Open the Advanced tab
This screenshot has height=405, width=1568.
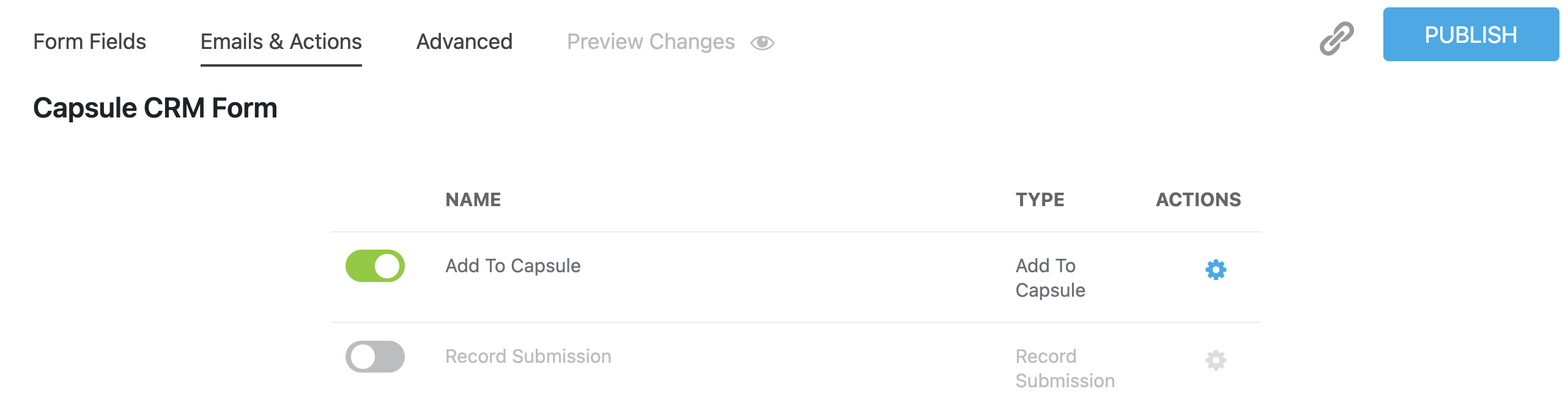click(x=464, y=42)
